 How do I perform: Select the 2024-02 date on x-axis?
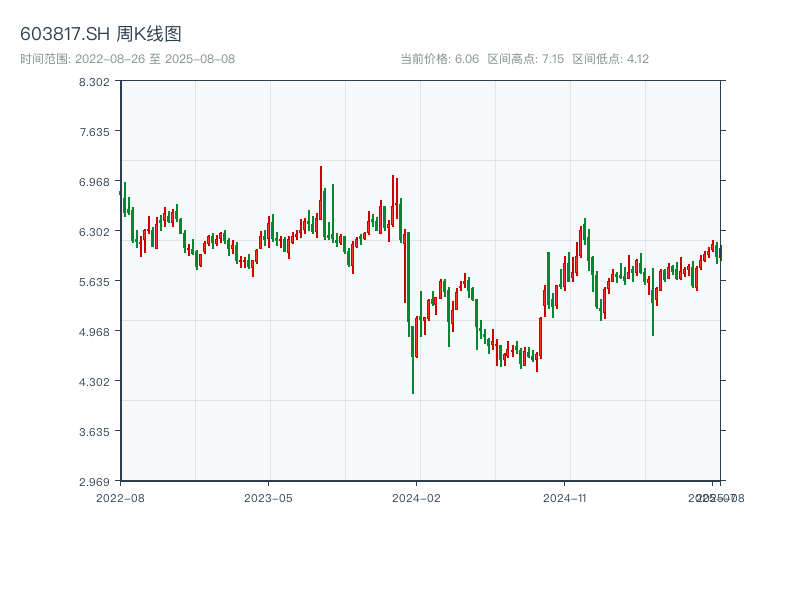[x=417, y=497]
